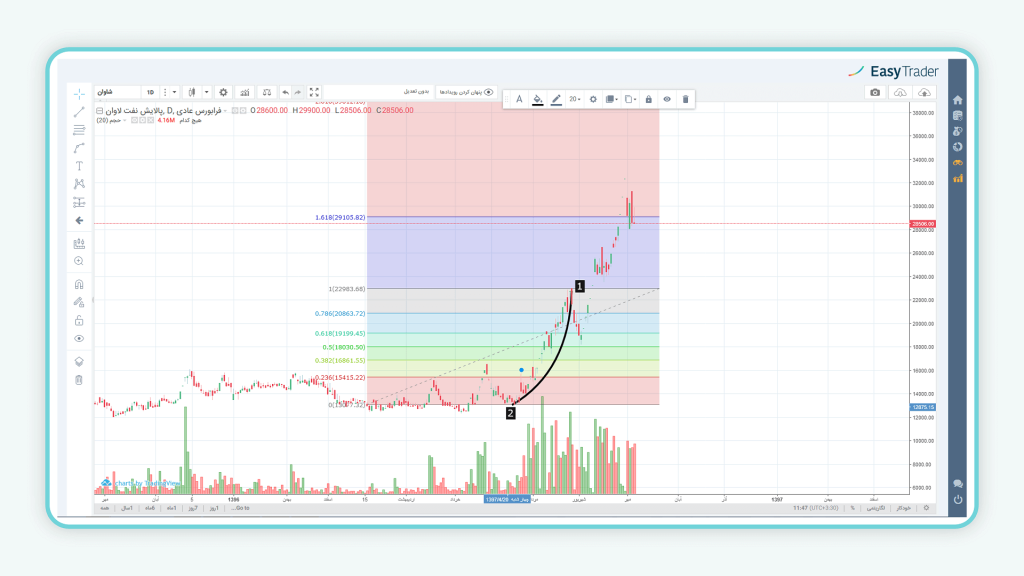Open the home icon in right sidebar
This screenshot has height=576, width=1024.
click(957, 100)
